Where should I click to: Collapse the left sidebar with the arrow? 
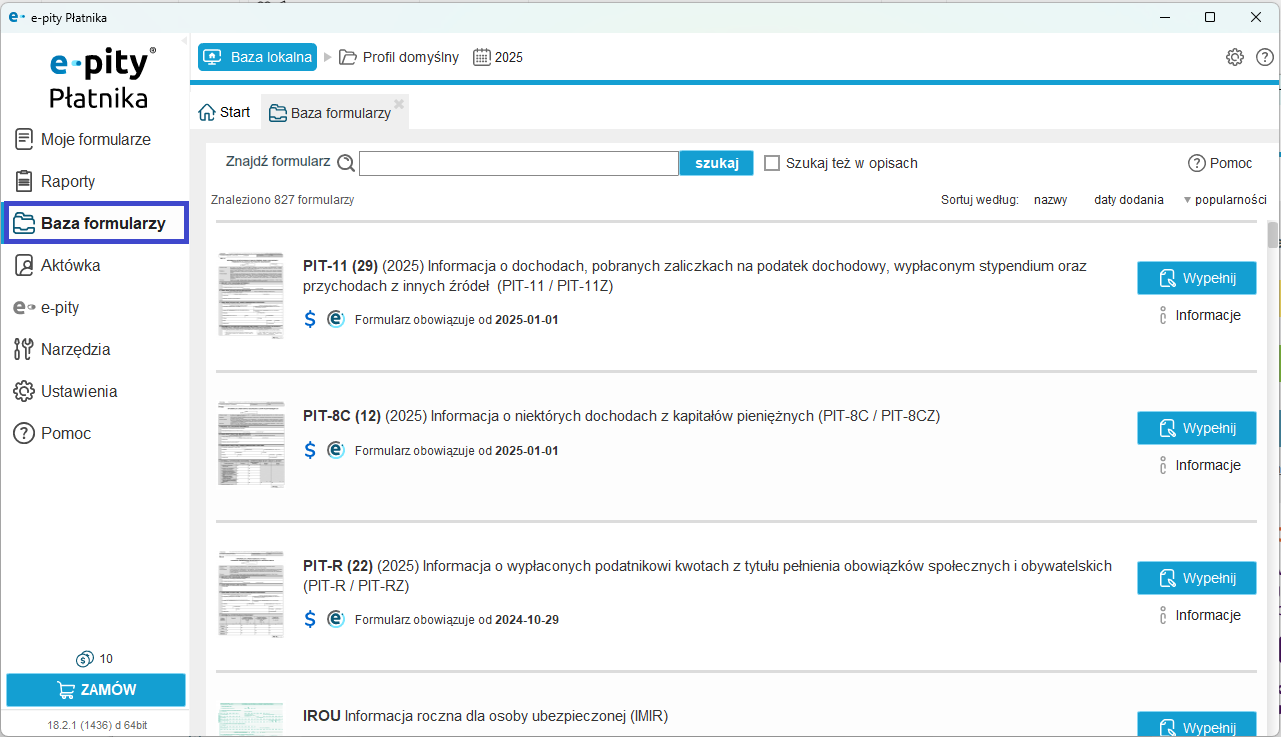tap(184, 41)
